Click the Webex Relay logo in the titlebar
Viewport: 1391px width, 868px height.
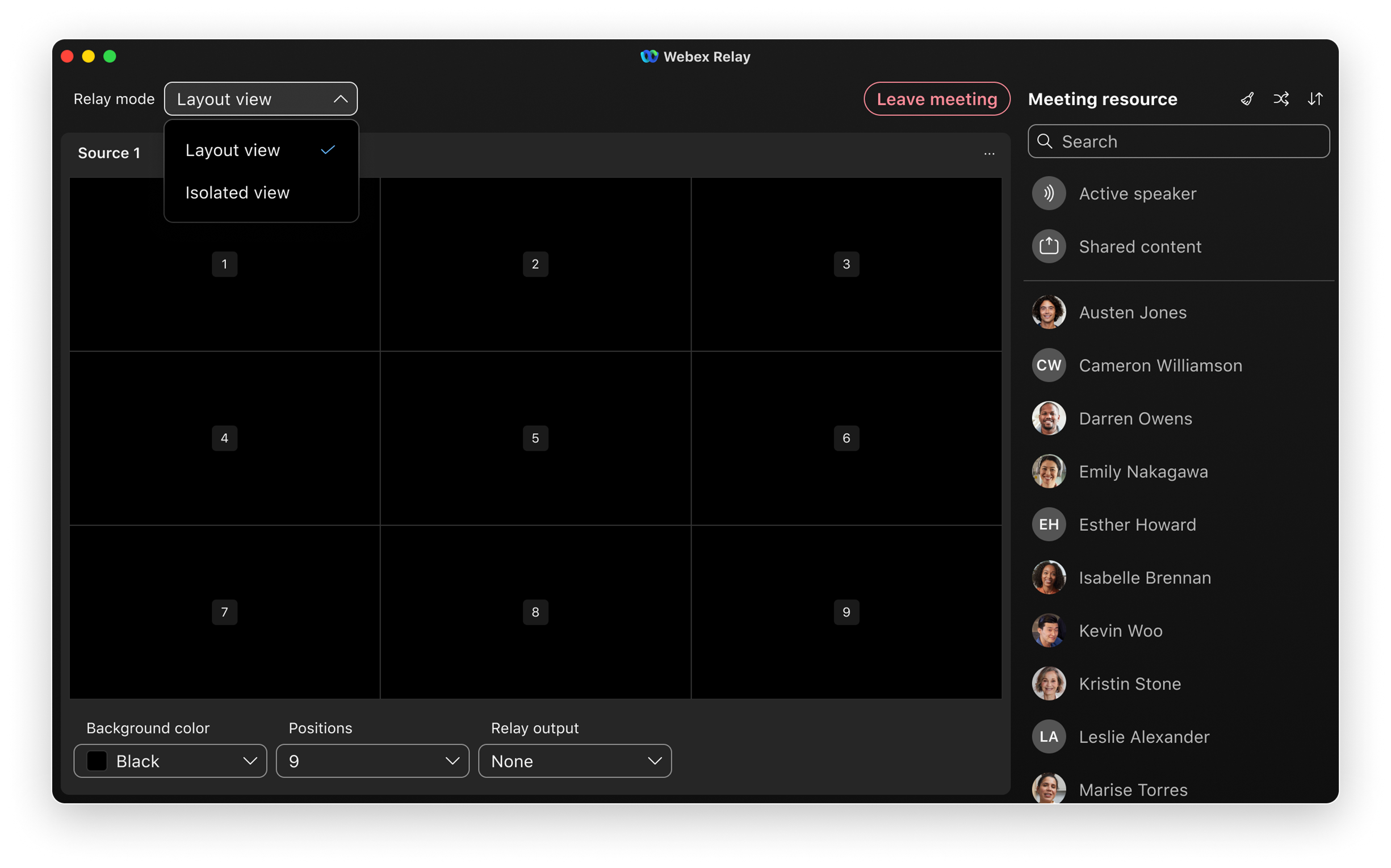(x=650, y=56)
